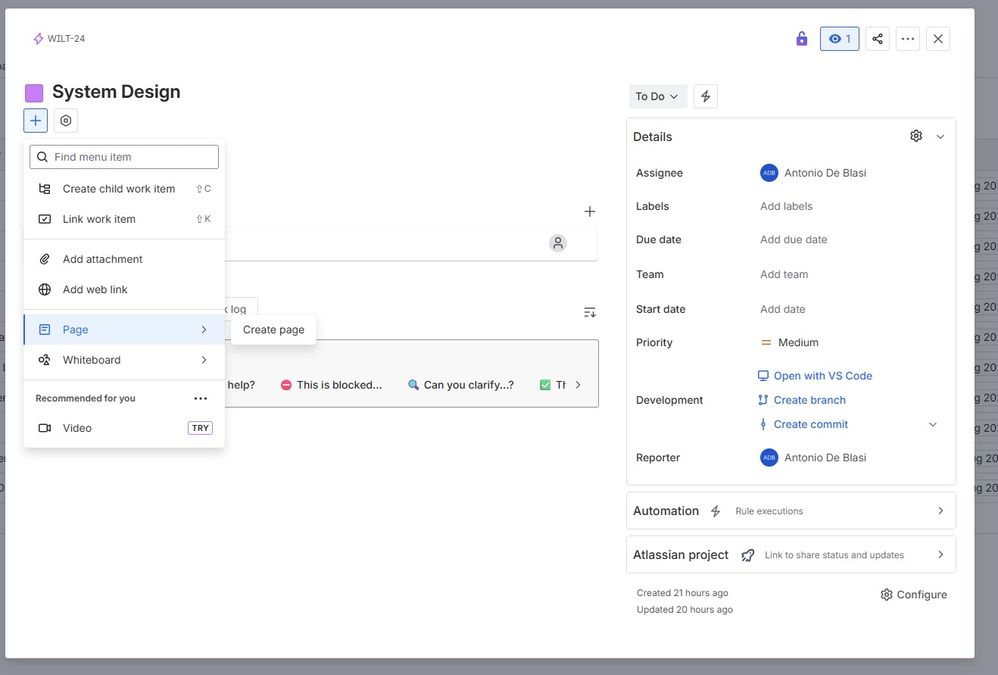998x675 pixels.
Task: Expand the Whiteboard submenu chevron
Action: coord(204,360)
